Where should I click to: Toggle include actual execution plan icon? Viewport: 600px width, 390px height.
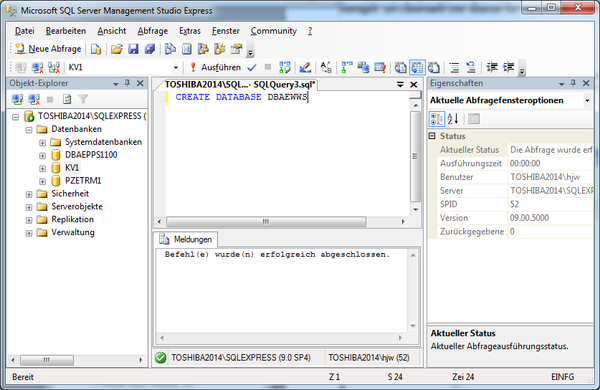pos(347,68)
